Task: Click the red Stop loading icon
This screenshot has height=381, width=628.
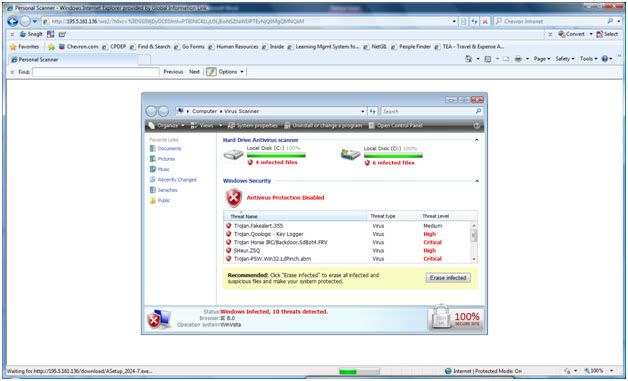Action: [485, 21]
